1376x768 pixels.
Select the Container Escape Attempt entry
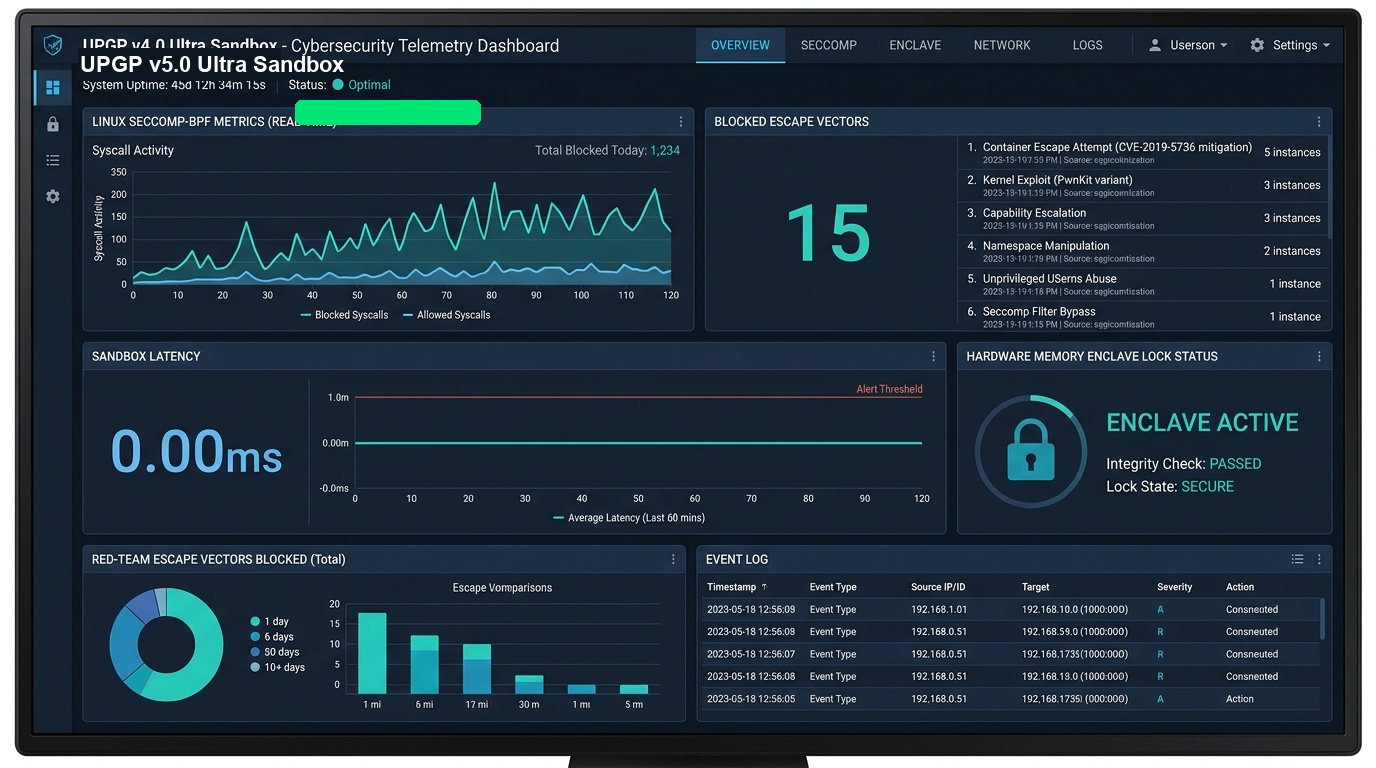[x=1143, y=153]
